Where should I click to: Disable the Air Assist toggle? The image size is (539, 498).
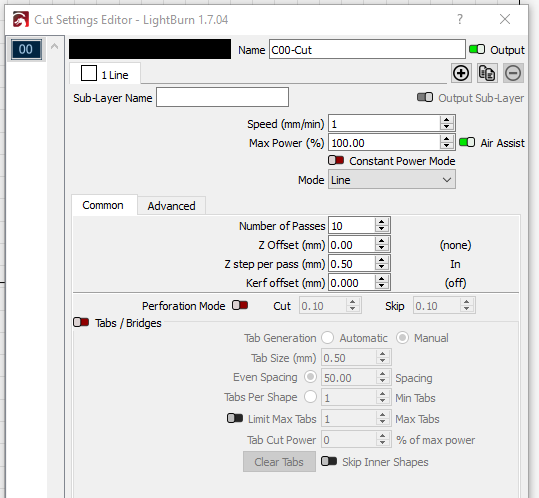click(x=467, y=142)
